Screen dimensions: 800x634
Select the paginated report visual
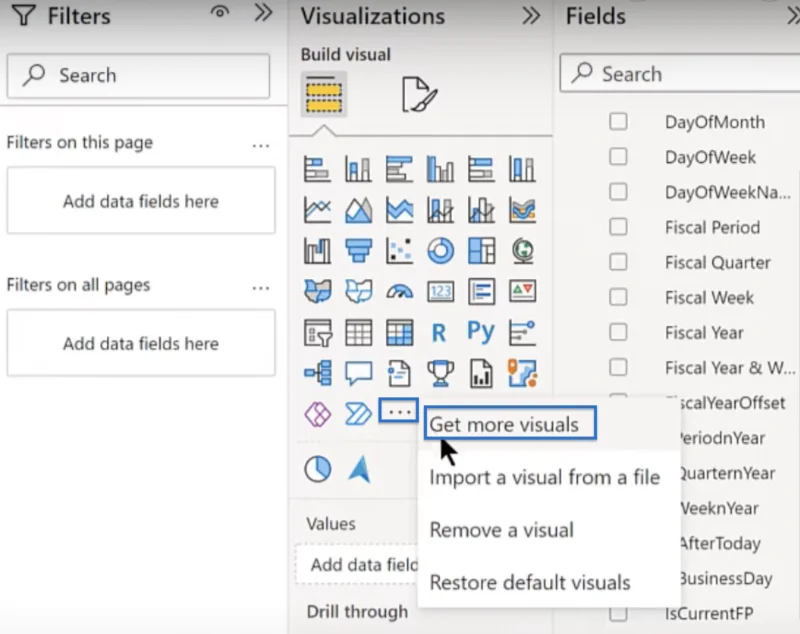pyautogui.click(x=481, y=373)
